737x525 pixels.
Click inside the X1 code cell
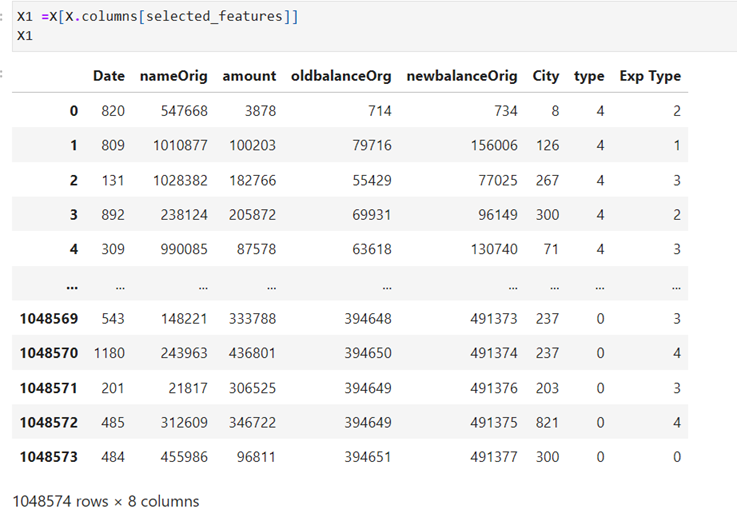pos(374,26)
